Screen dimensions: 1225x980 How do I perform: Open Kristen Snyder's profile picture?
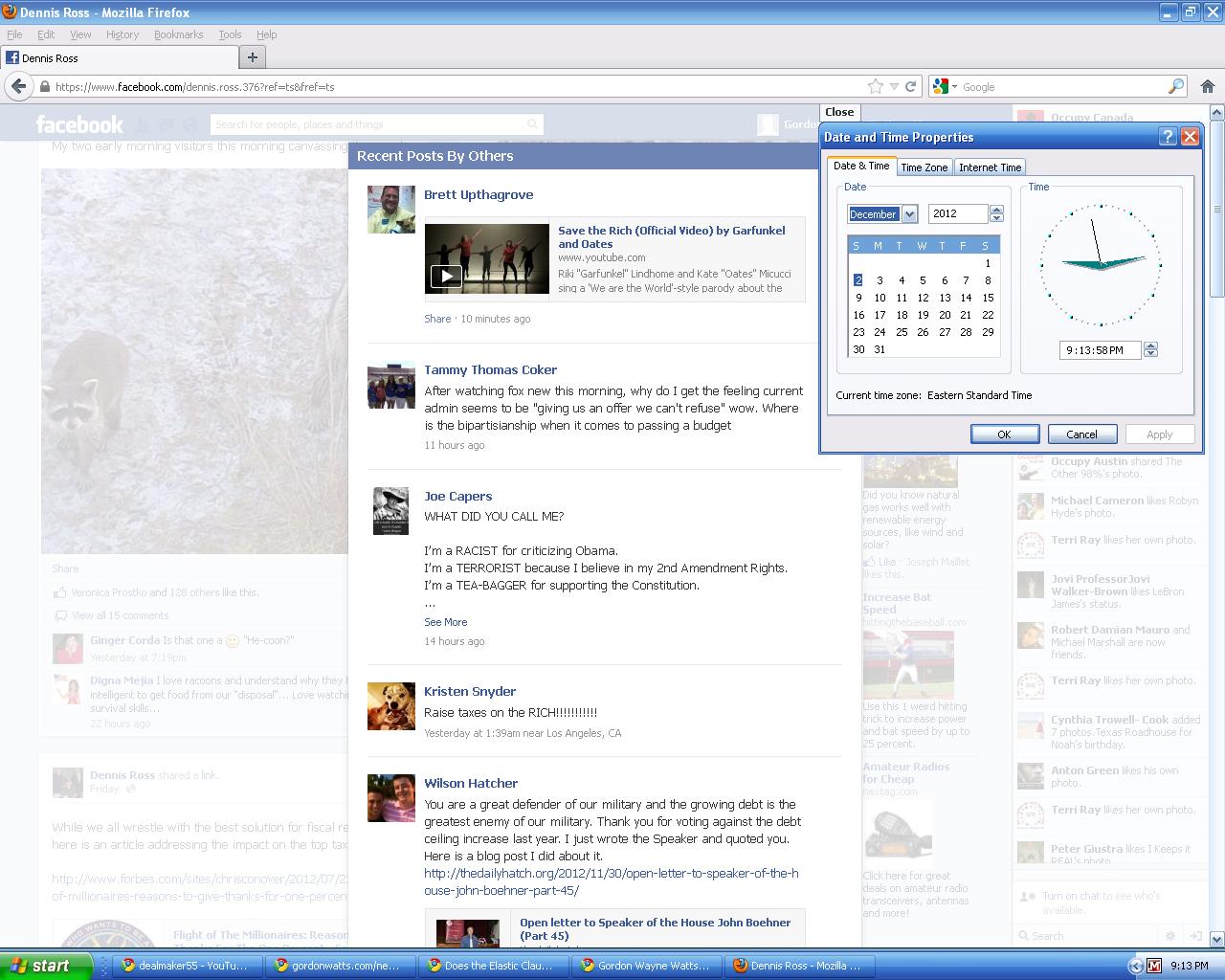391,706
